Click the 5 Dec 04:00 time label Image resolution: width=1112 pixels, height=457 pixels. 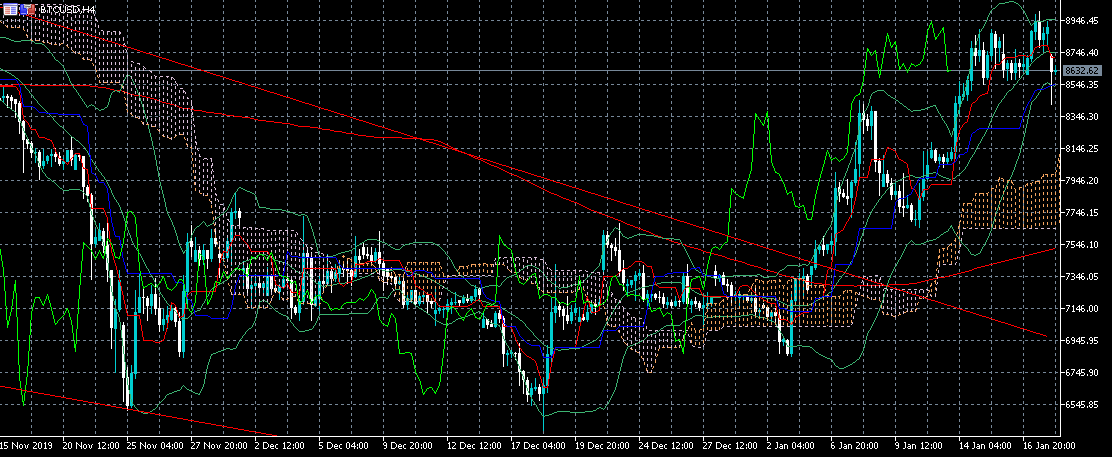click(341, 446)
